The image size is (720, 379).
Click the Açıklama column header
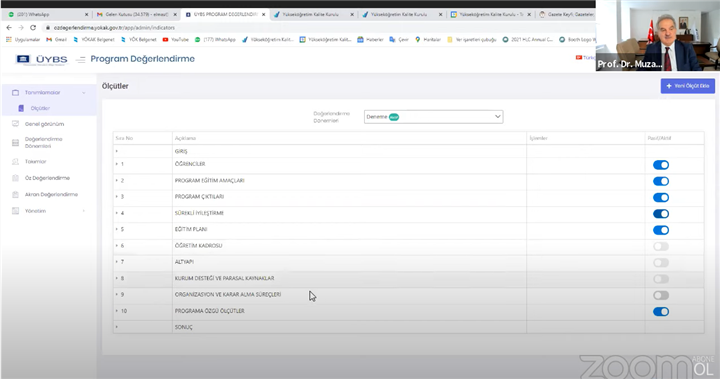click(186, 138)
